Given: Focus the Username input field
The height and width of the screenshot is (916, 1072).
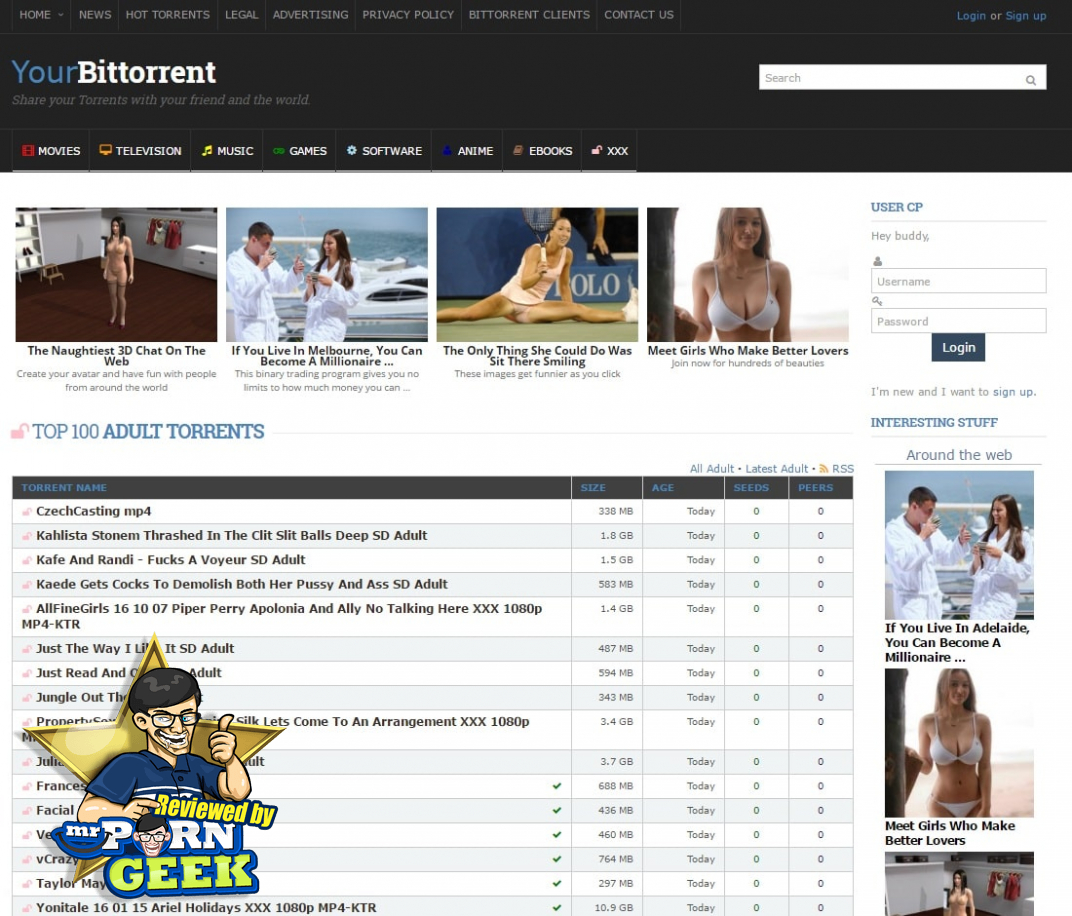Looking at the screenshot, I should click(x=959, y=281).
